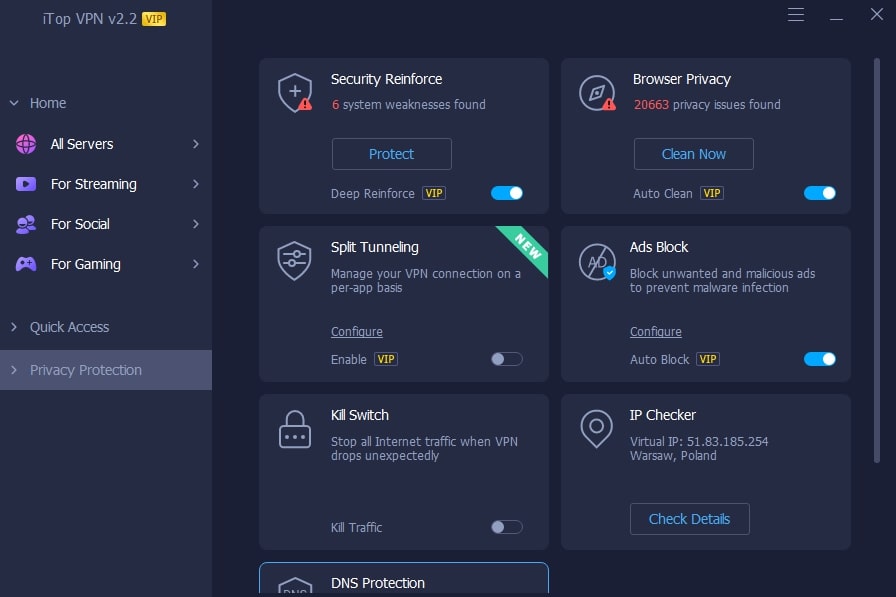Open Privacy Protection section

point(106,370)
